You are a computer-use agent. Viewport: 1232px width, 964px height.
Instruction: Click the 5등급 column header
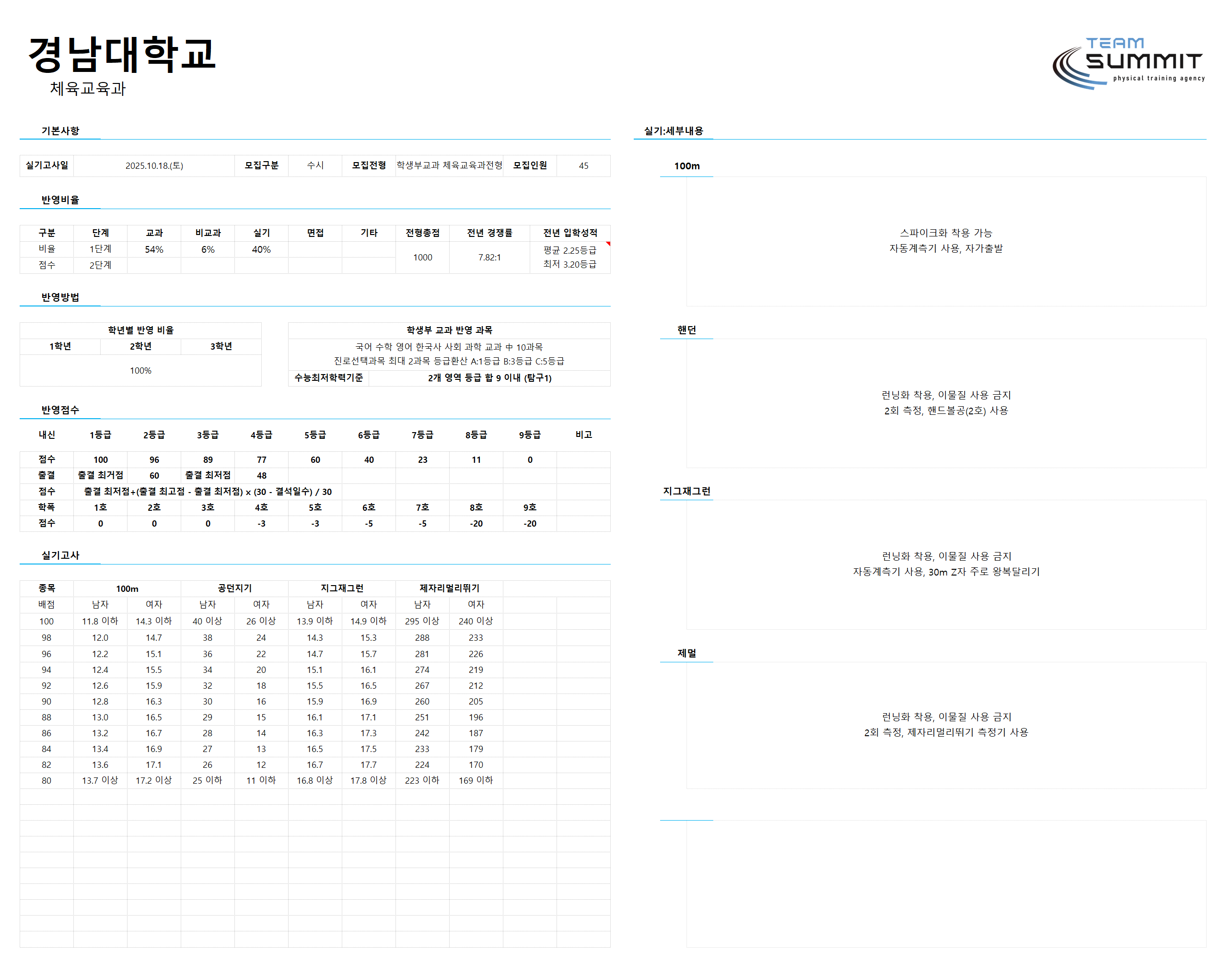315,435
